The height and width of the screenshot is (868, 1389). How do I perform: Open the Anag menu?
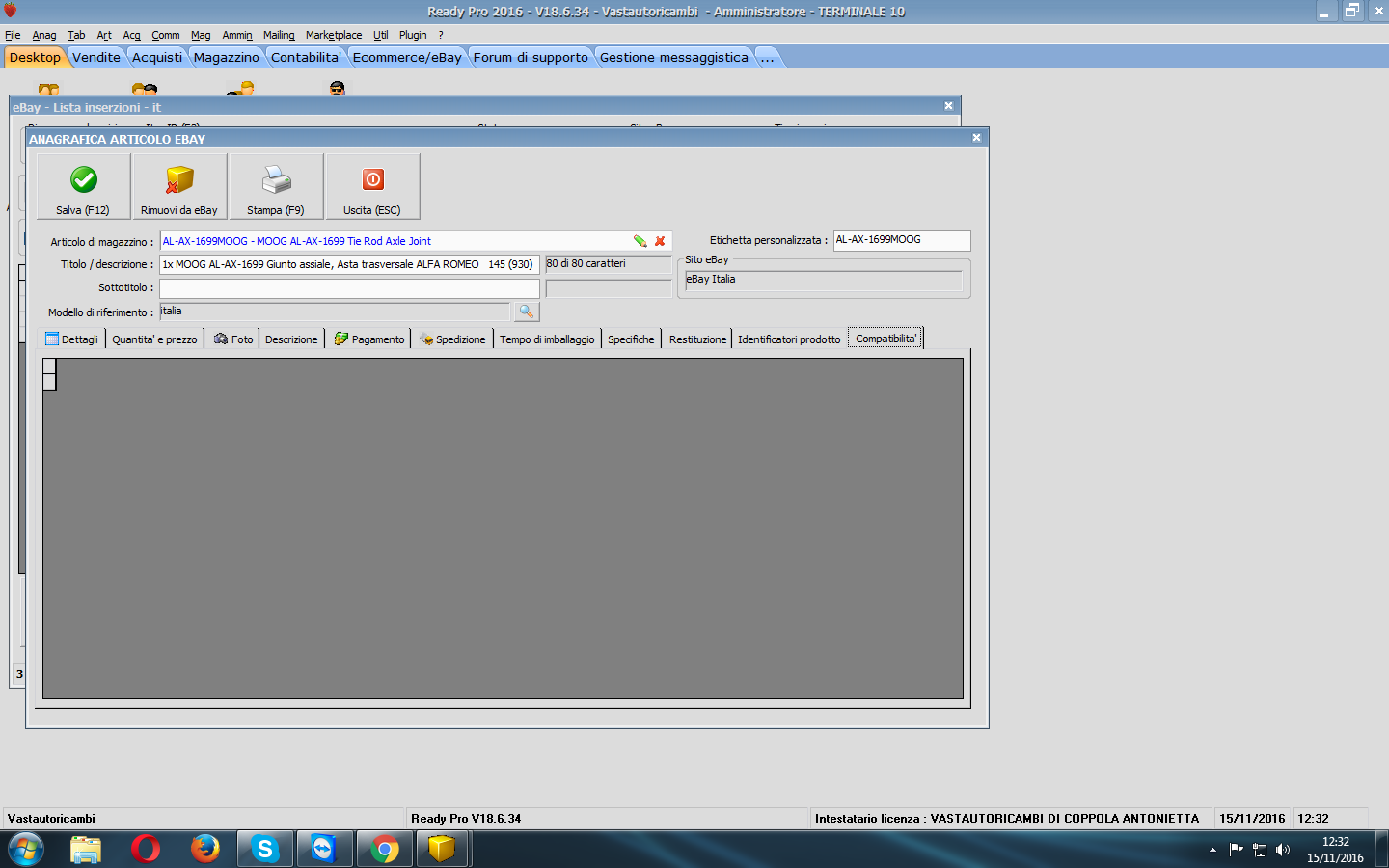coord(44,35)
